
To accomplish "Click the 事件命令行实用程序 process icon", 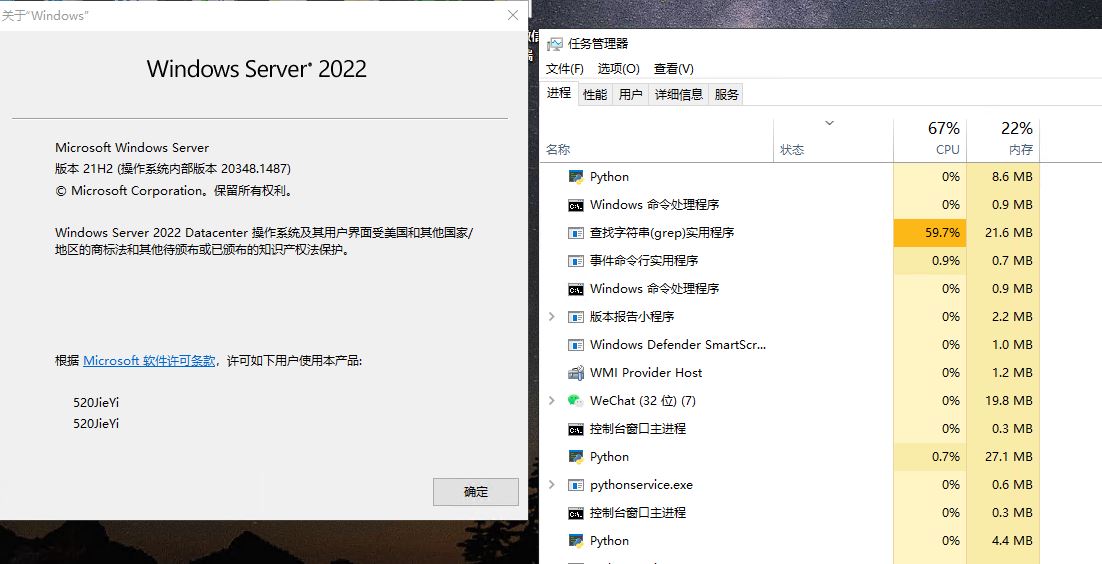I will coord(576,261).
